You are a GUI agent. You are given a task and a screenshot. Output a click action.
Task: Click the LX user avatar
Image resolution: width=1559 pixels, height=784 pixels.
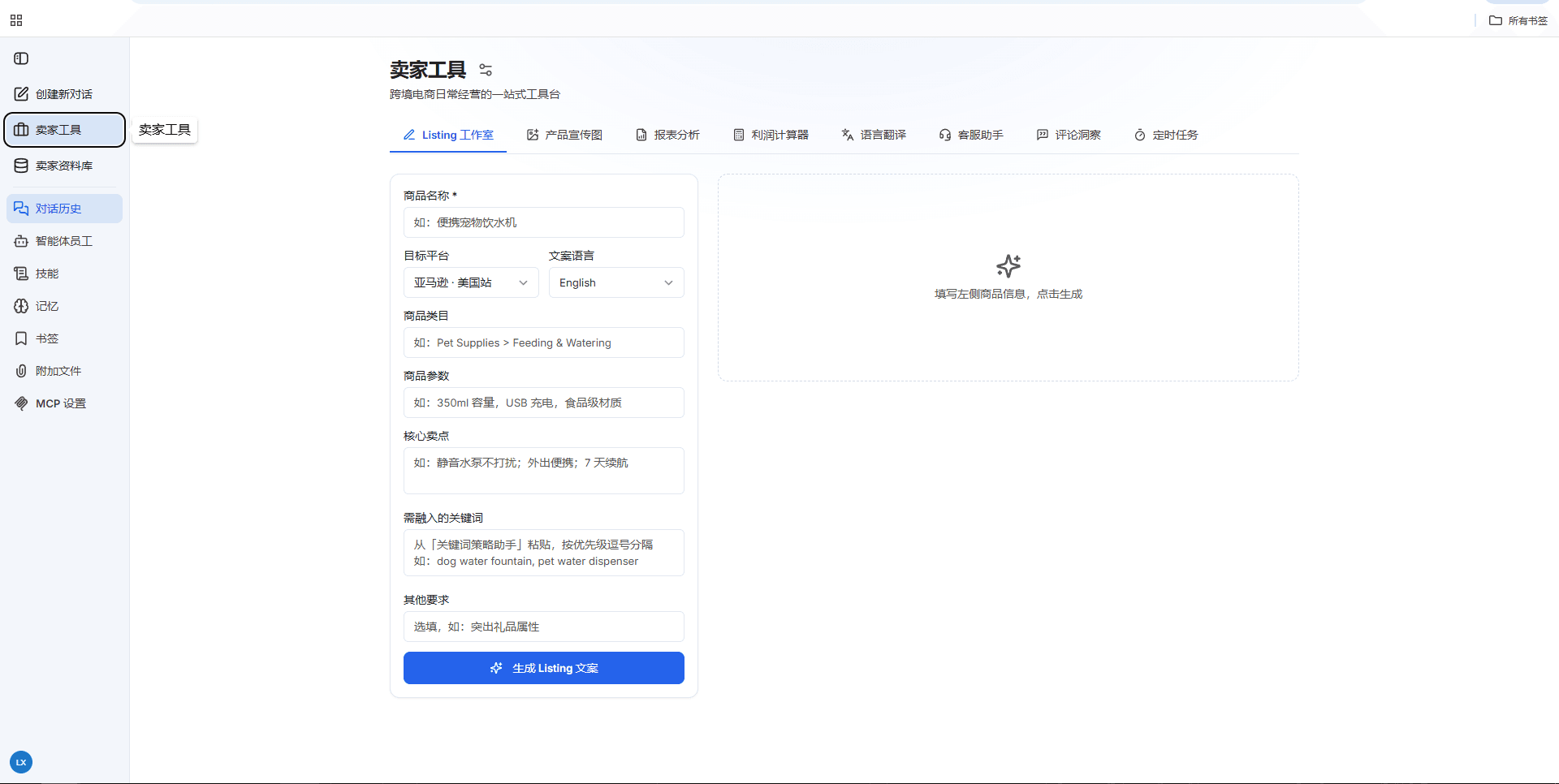coord(21,762)
